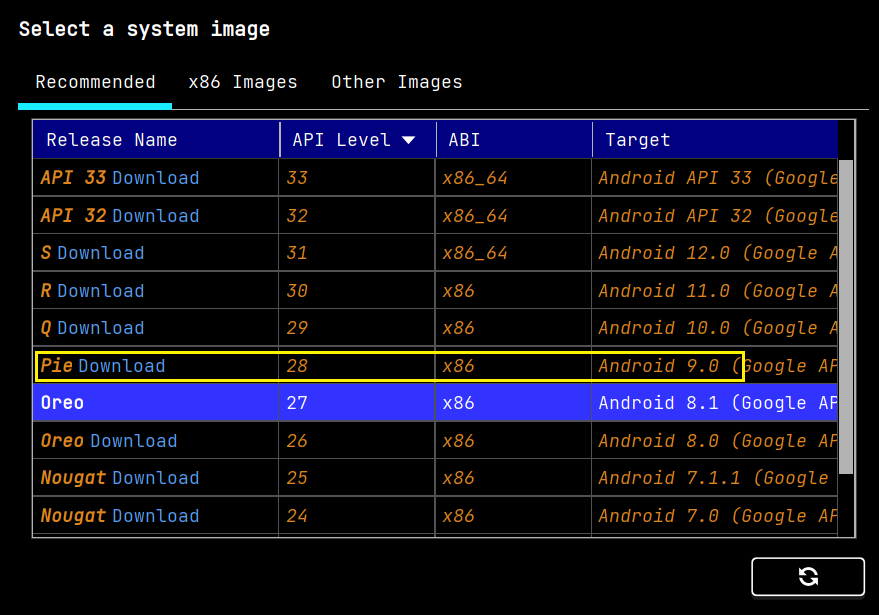879x615 pixels.
Task: Download the Oreo API 26 image
Action: click(134, 441)
